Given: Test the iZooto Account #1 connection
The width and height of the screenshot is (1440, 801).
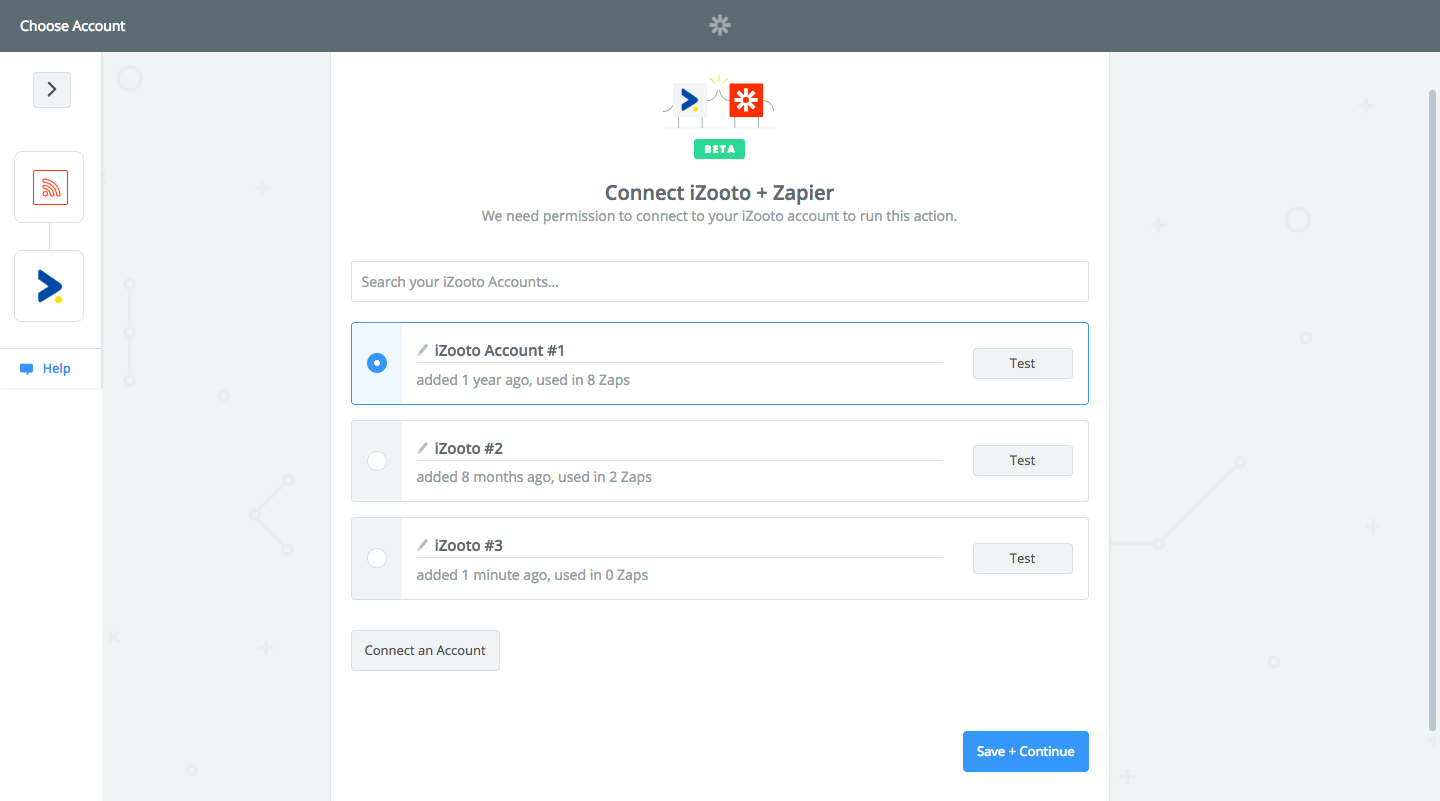Looking at the screenshot, I should click(x=1023, y=364).
